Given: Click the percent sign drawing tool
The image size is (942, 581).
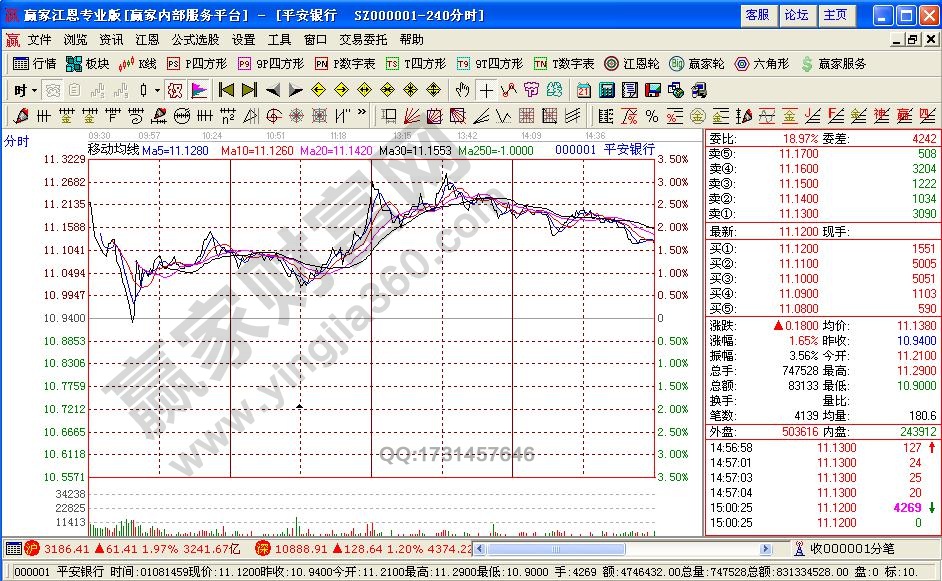Looking at the screenshot, I should coord(651,115).
